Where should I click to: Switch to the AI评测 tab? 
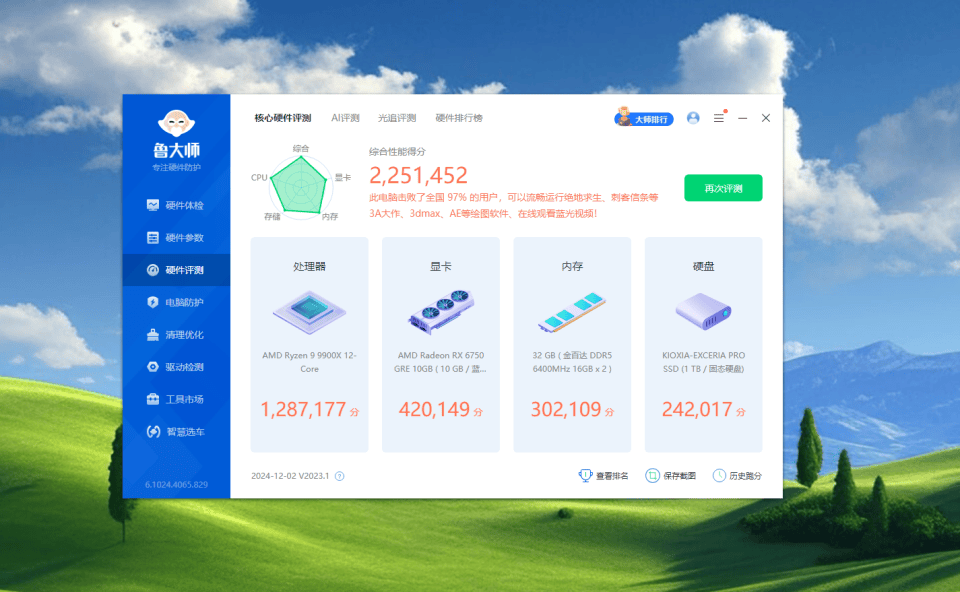345,118
